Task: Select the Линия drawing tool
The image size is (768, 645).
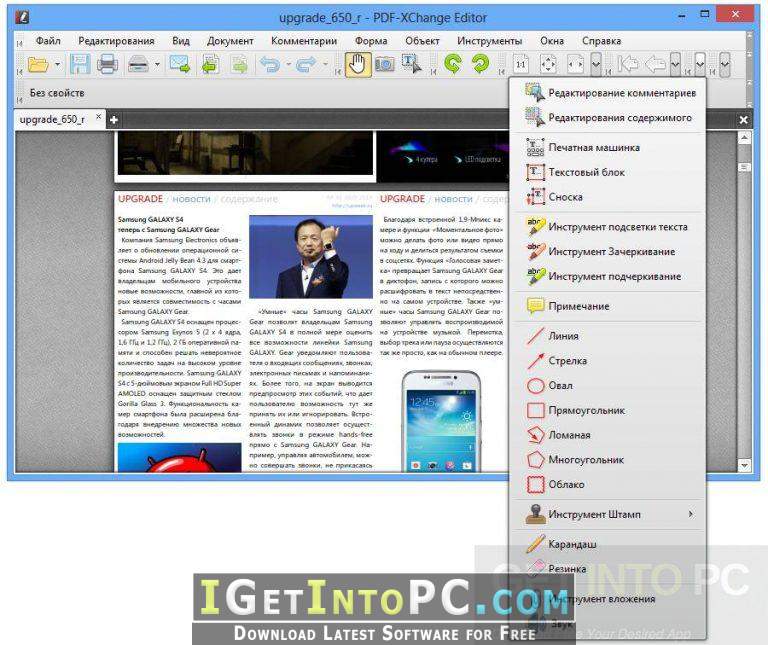Action: (x=608, y=336)
